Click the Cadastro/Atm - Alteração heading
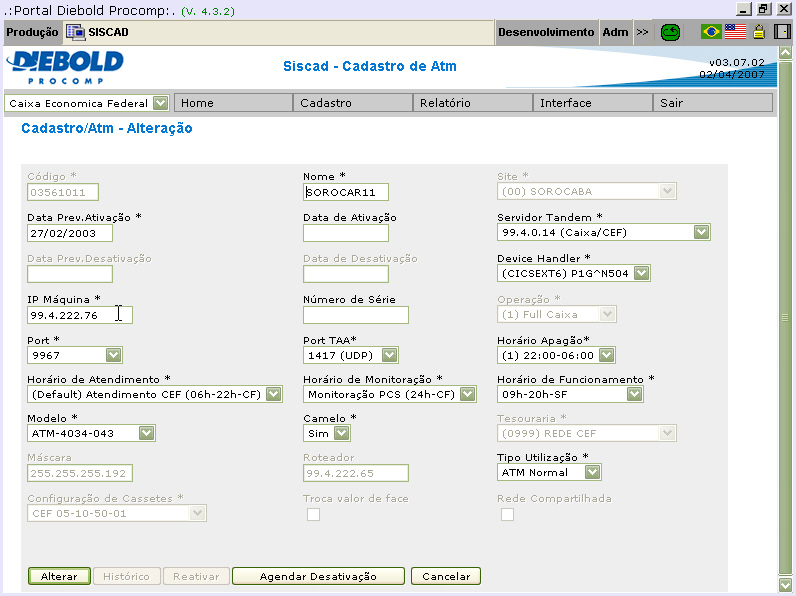 point(107,128)
